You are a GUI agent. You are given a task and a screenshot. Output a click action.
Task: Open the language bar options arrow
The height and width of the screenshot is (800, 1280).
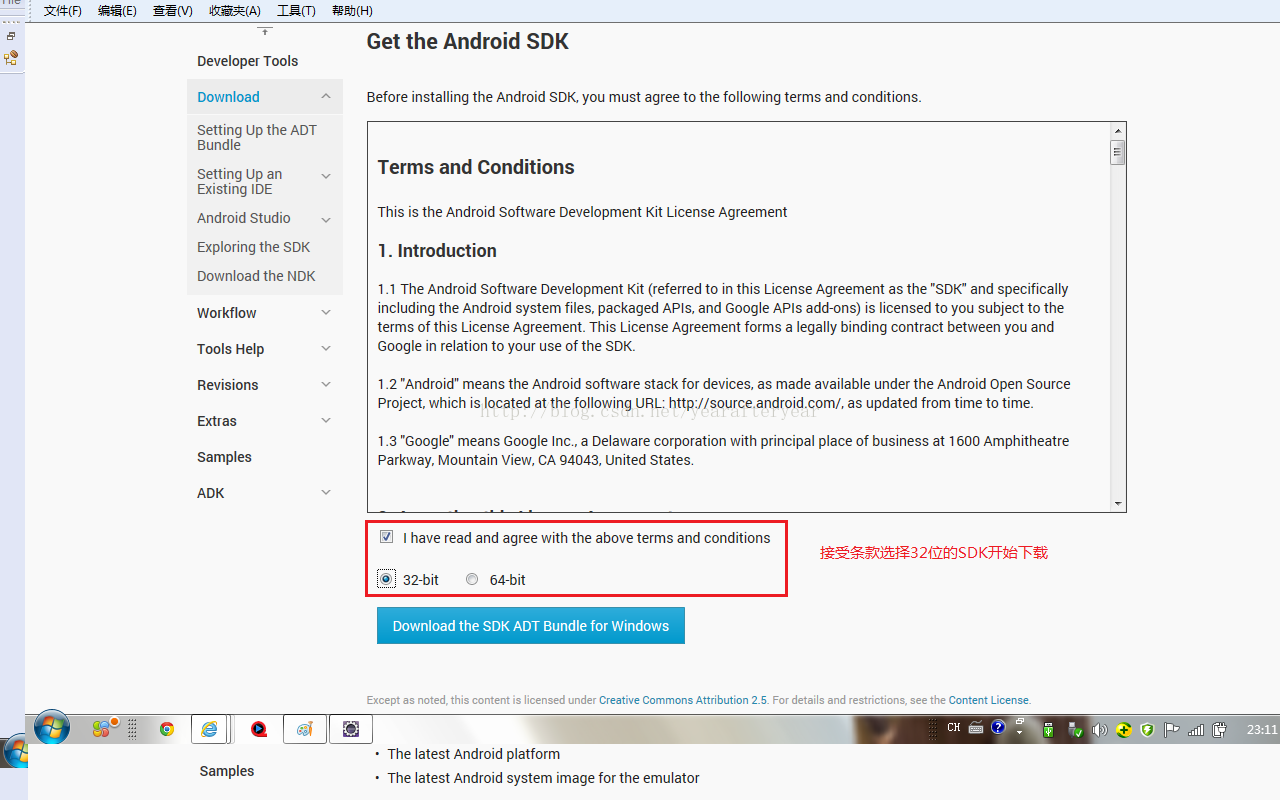(x=1019, y=732)
